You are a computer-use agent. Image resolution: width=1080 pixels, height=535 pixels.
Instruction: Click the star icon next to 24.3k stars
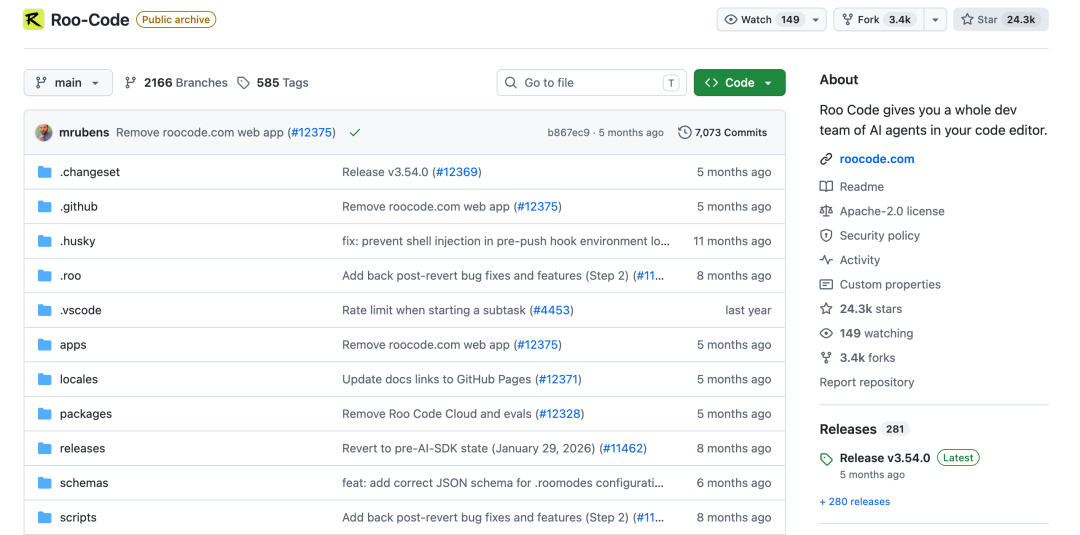tap(826, 309)
